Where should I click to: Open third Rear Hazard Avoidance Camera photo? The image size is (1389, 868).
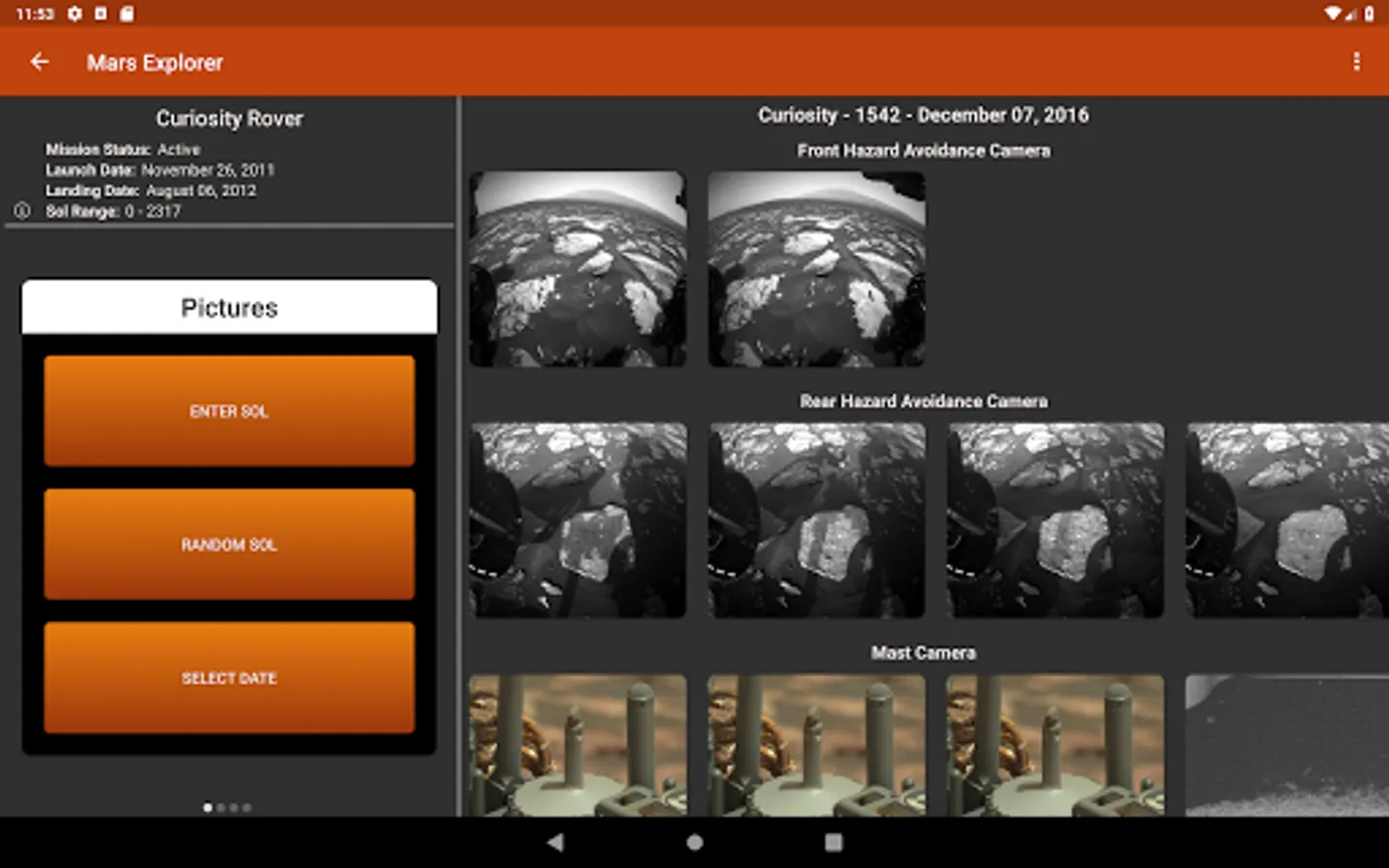coord(1055,520)
